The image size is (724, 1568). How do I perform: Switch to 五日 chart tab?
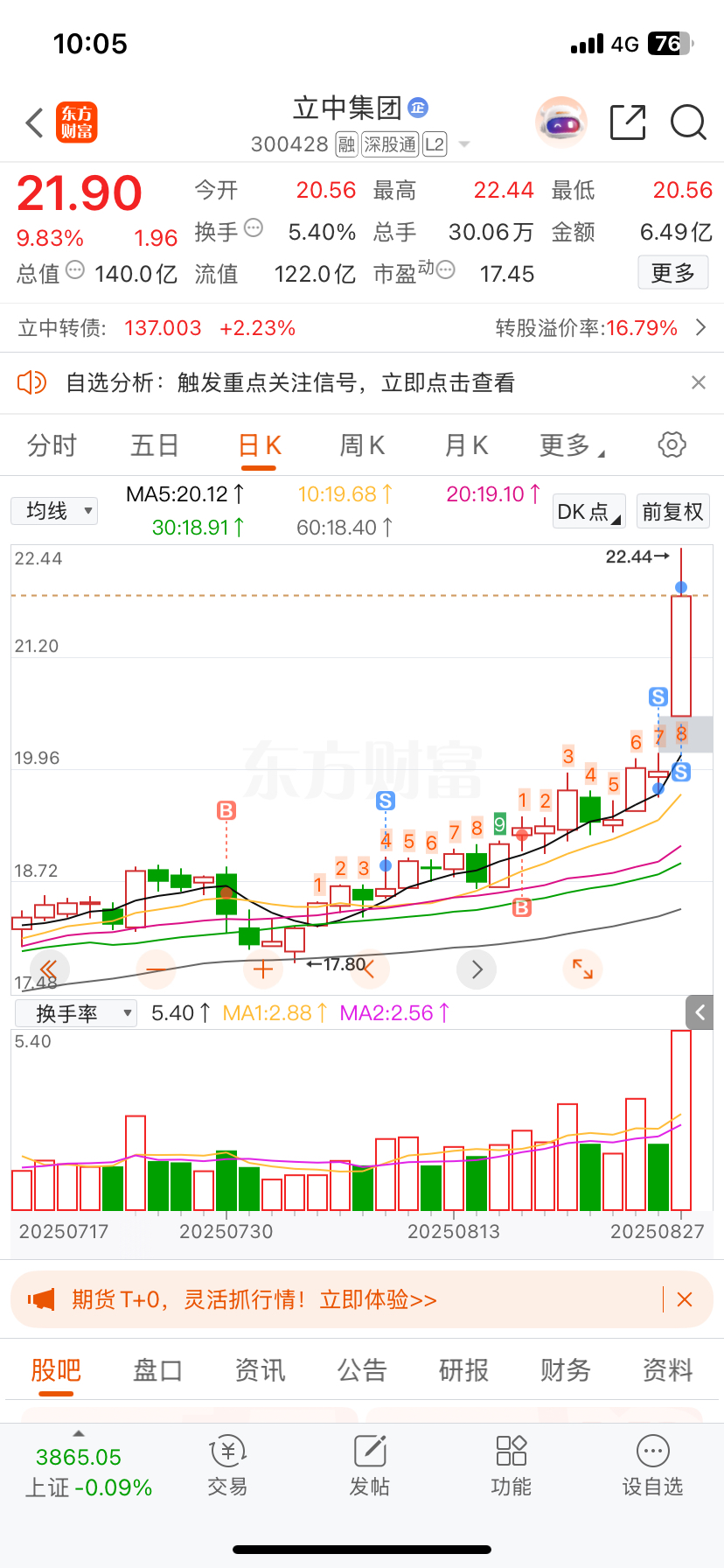click(x=155, y=445)
